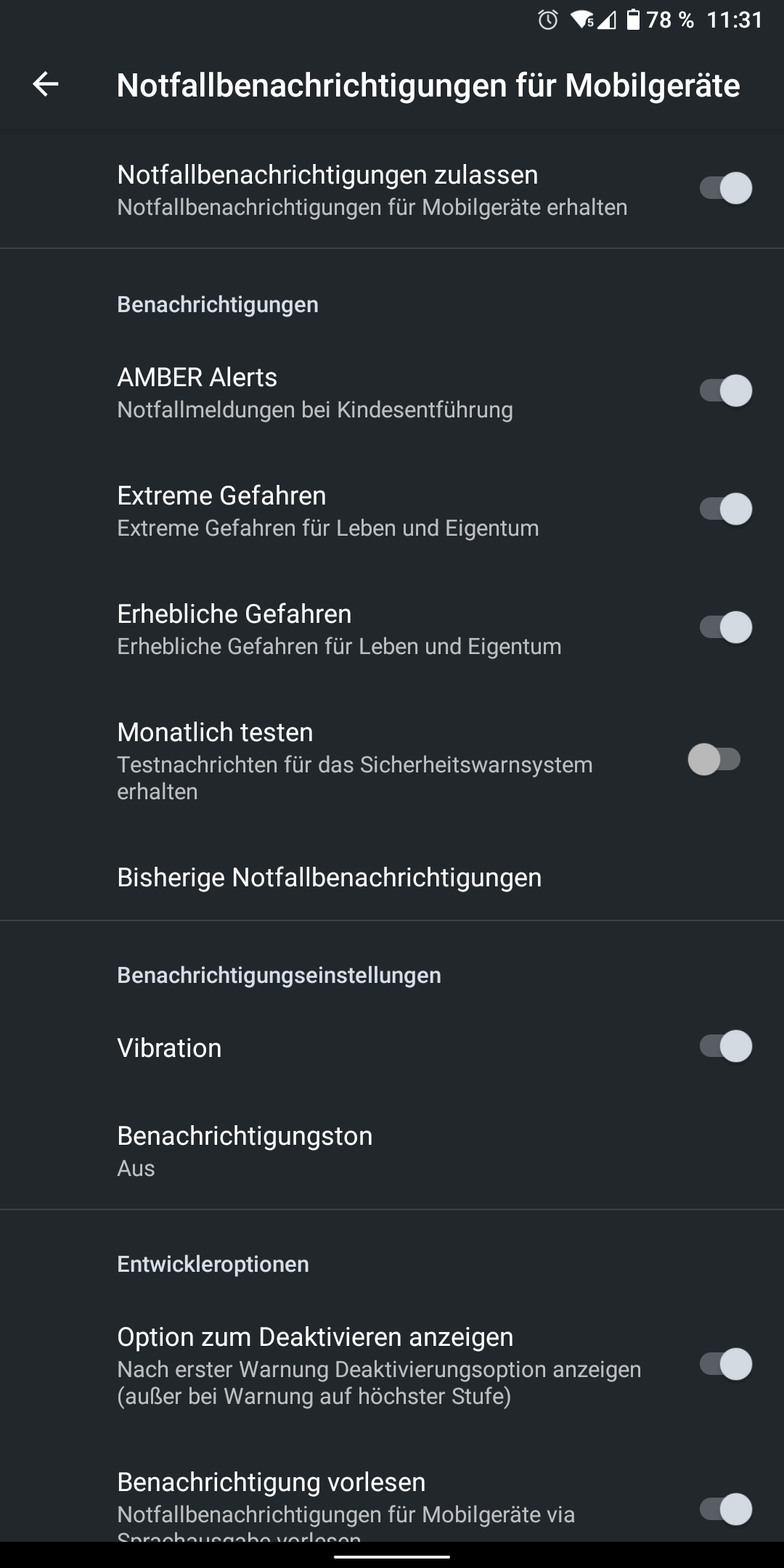Tap the mobile signal strength icon

[x=607, y=20]
